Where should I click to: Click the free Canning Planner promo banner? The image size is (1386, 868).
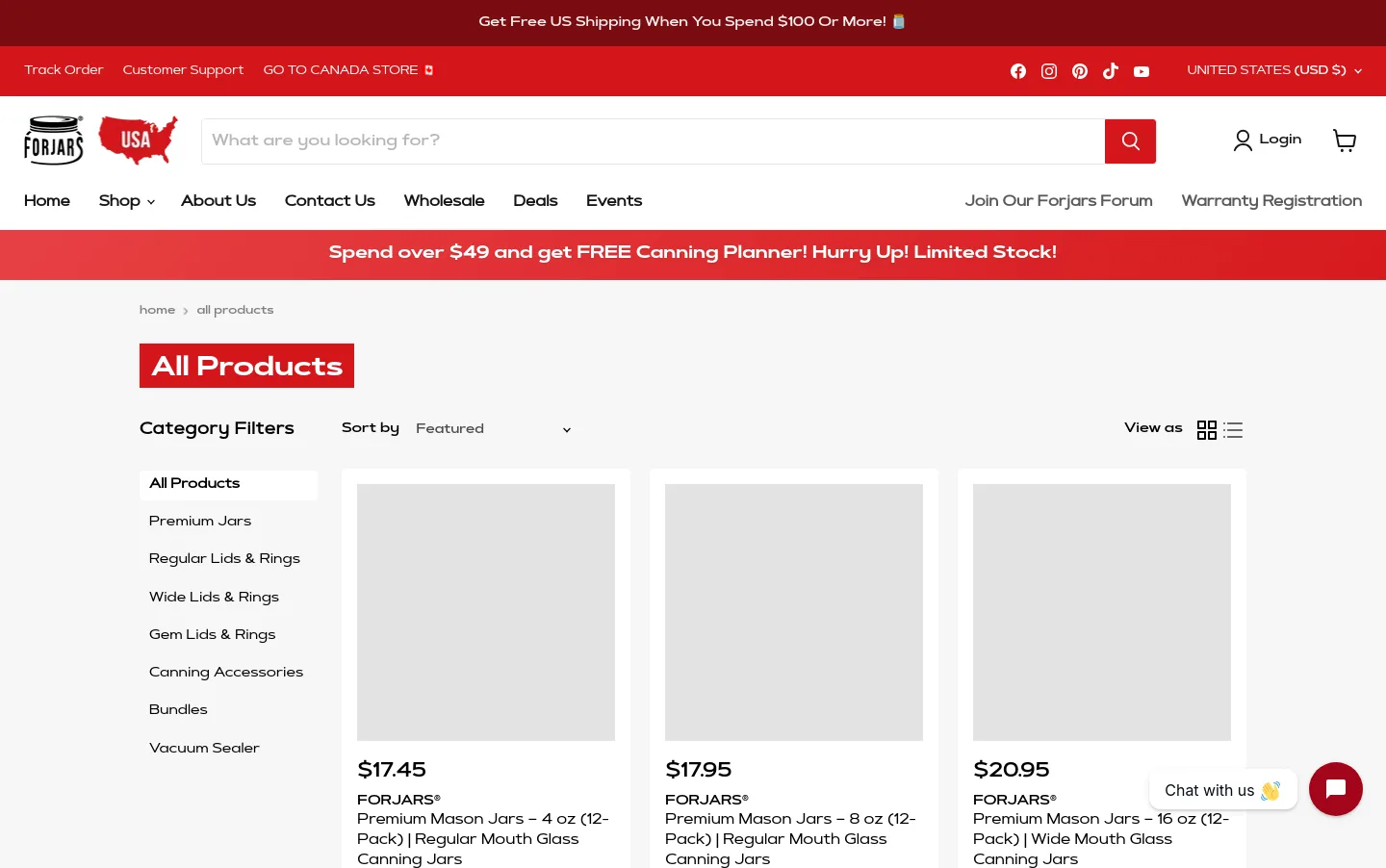(x=693, y=254)
